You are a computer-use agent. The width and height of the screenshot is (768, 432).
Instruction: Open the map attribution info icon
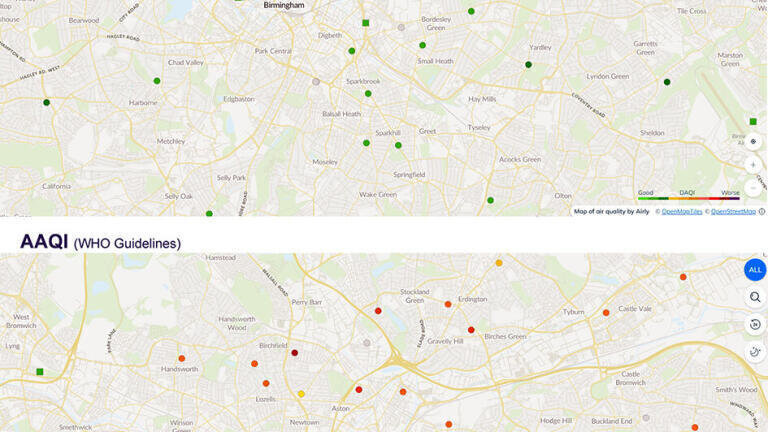point(762,212)
